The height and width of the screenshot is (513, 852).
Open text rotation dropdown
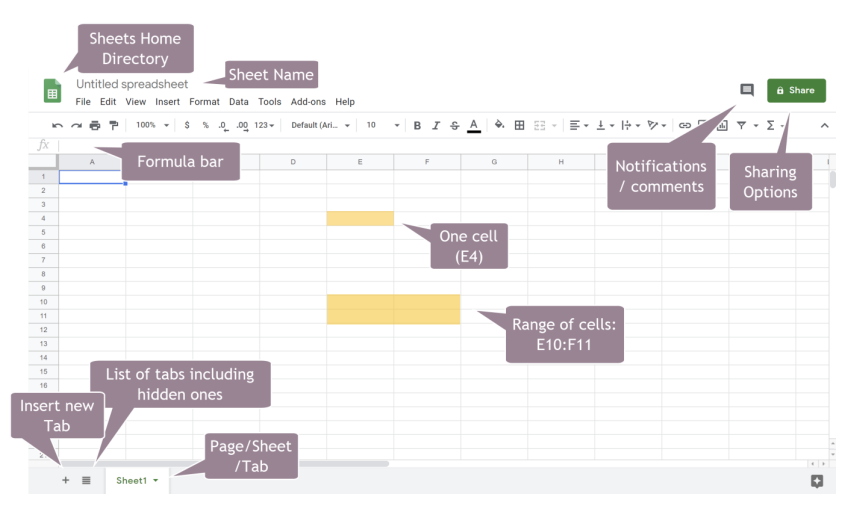(x=656, y=126)
